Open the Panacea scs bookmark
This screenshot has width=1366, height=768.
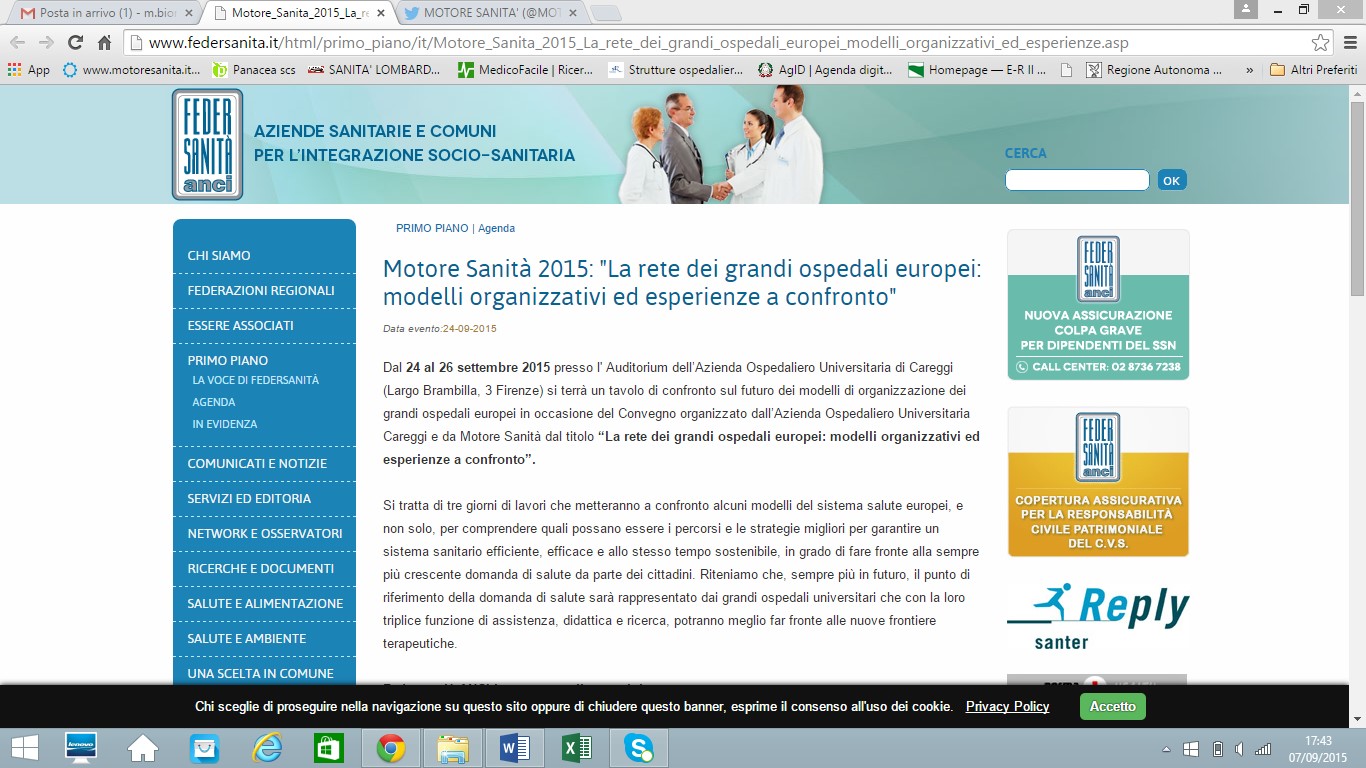click(x=253, y=70)
